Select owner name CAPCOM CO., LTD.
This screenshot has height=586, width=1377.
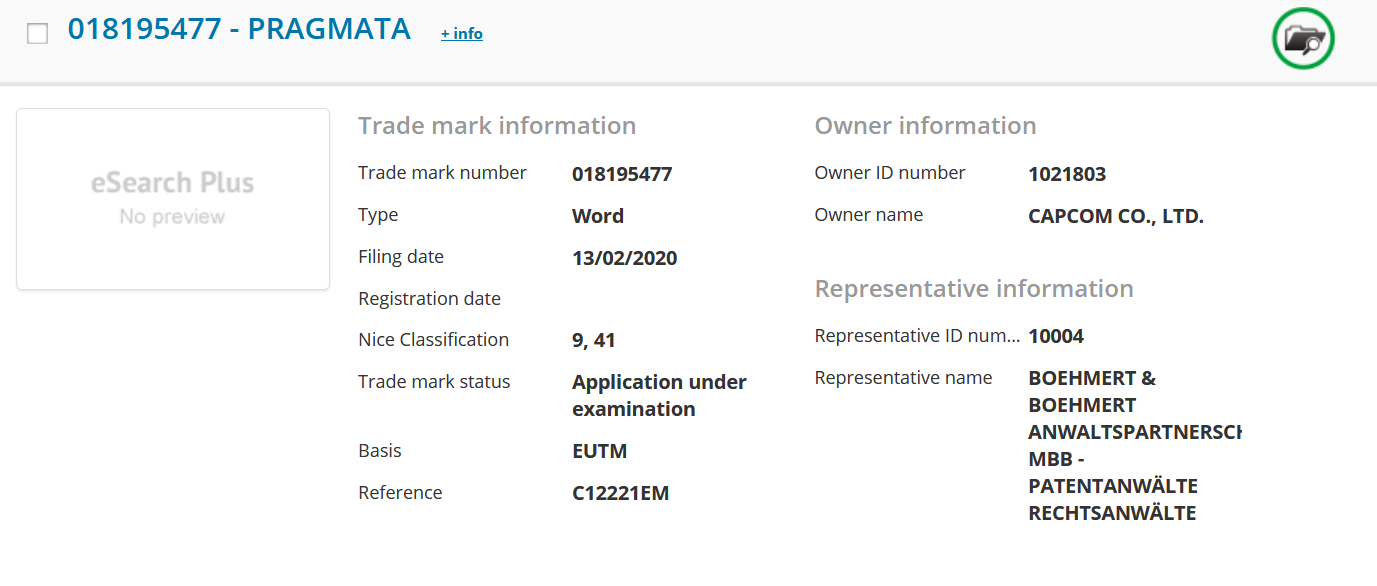(1116, 216)
